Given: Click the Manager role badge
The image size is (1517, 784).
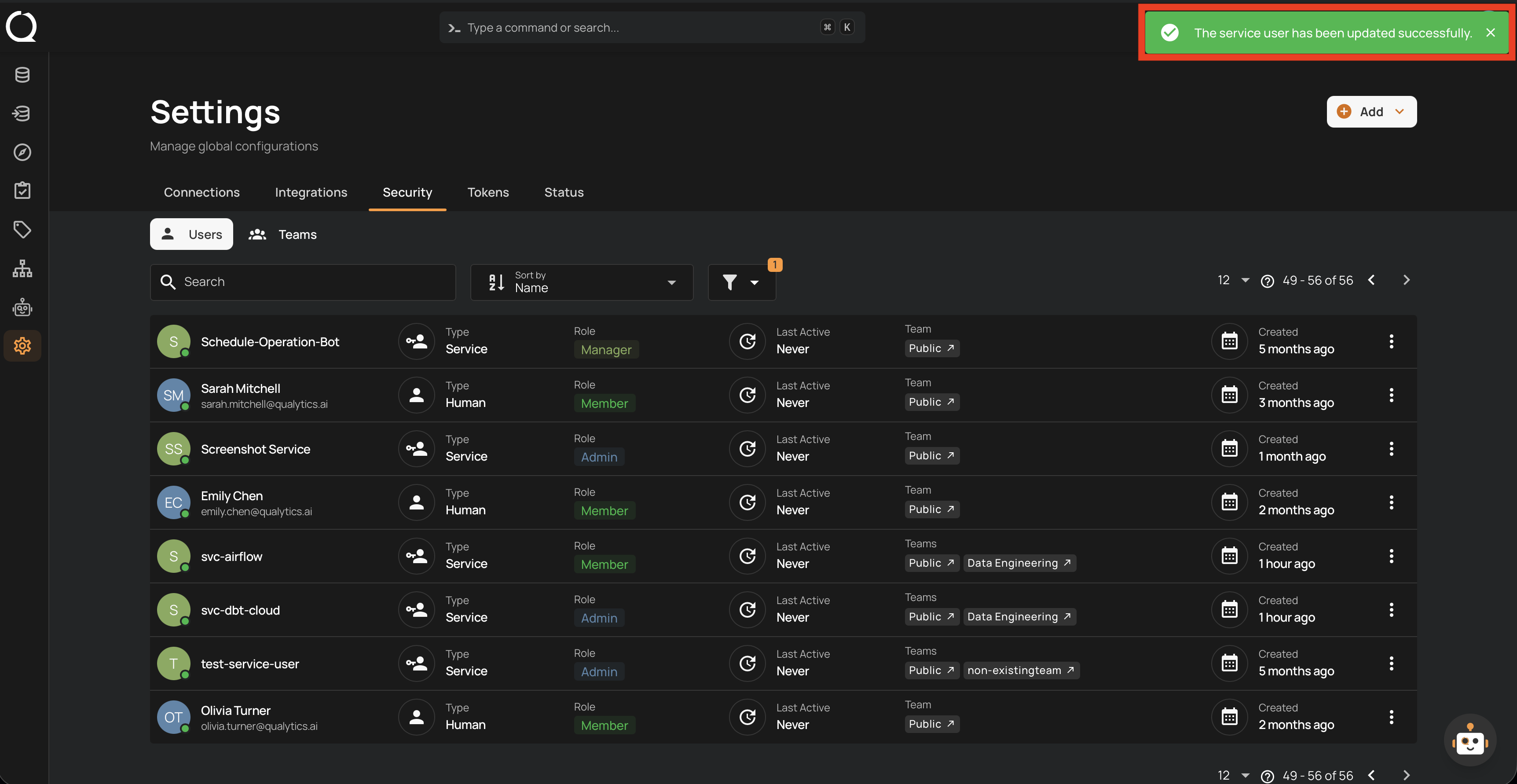Looking at the screenshot, I should pos(606,350).
